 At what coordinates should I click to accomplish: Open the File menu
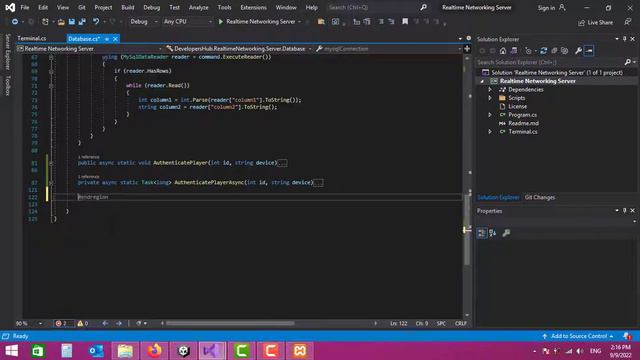(25, 7)
